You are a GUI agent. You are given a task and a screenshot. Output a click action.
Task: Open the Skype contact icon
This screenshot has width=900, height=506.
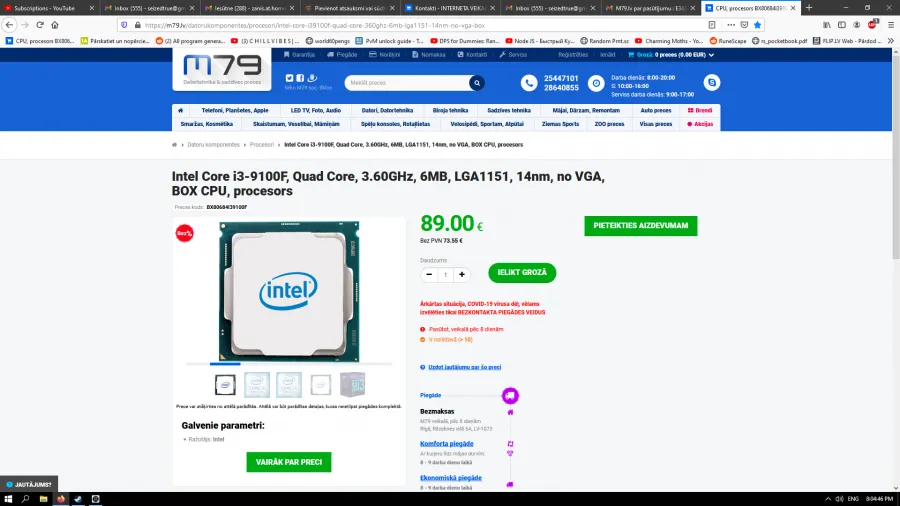coord(712,83)
